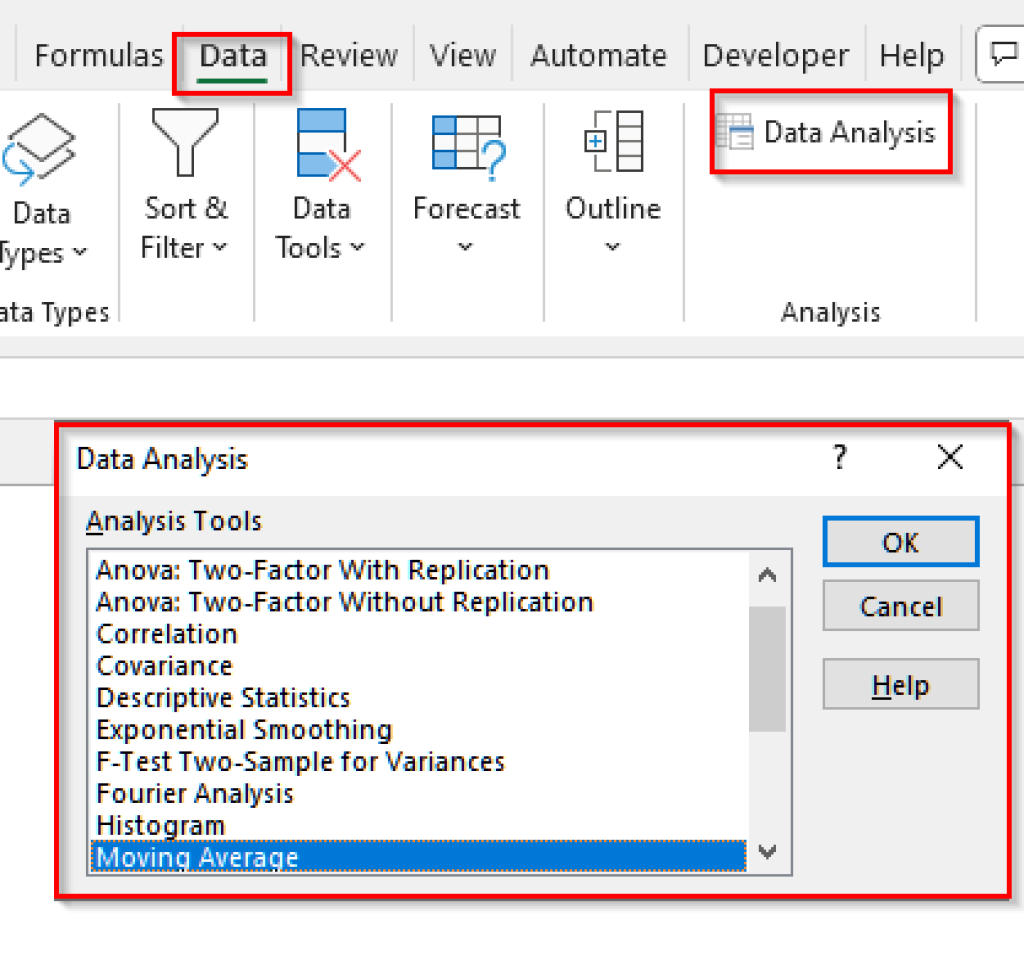Confirm with the OK button
This screenshot has height=965, width=1024.
(x=899, y=543)
